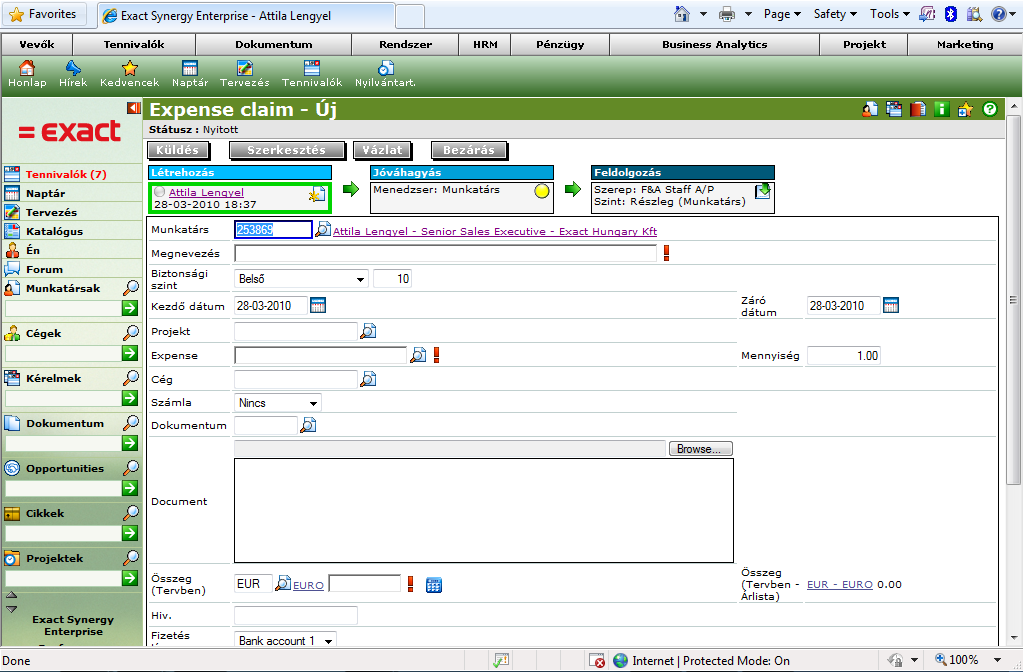Open Kezdő dátum calendar picker
Screen dimensions: 1023x672
click(318, 305)
